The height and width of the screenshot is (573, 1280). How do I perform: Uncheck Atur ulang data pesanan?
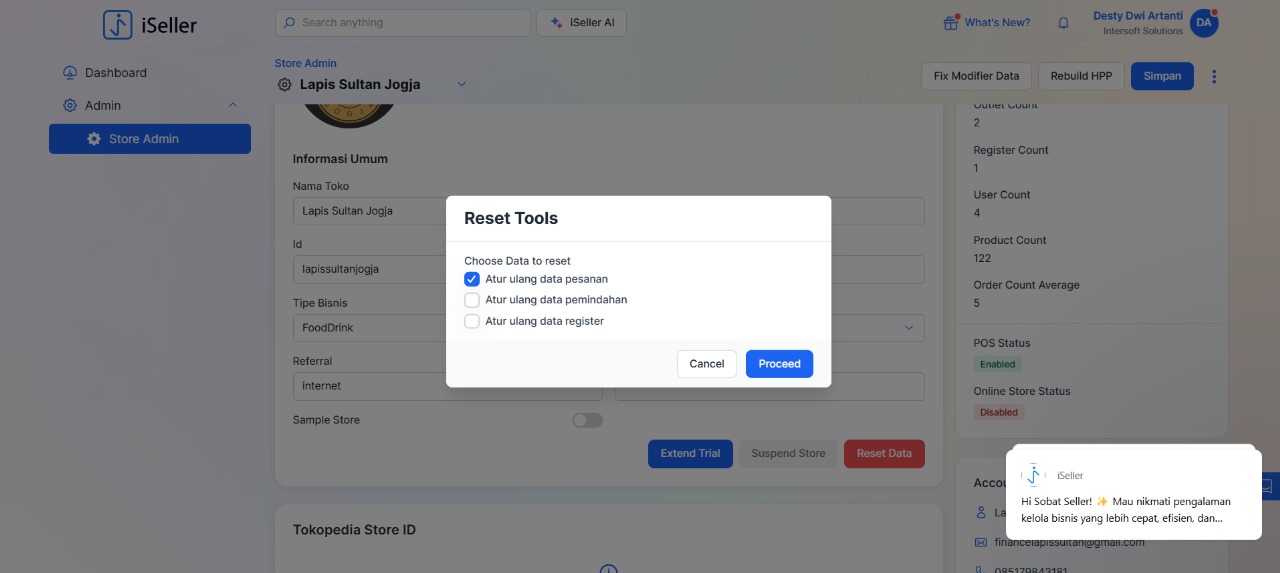(x=472, y=279)
